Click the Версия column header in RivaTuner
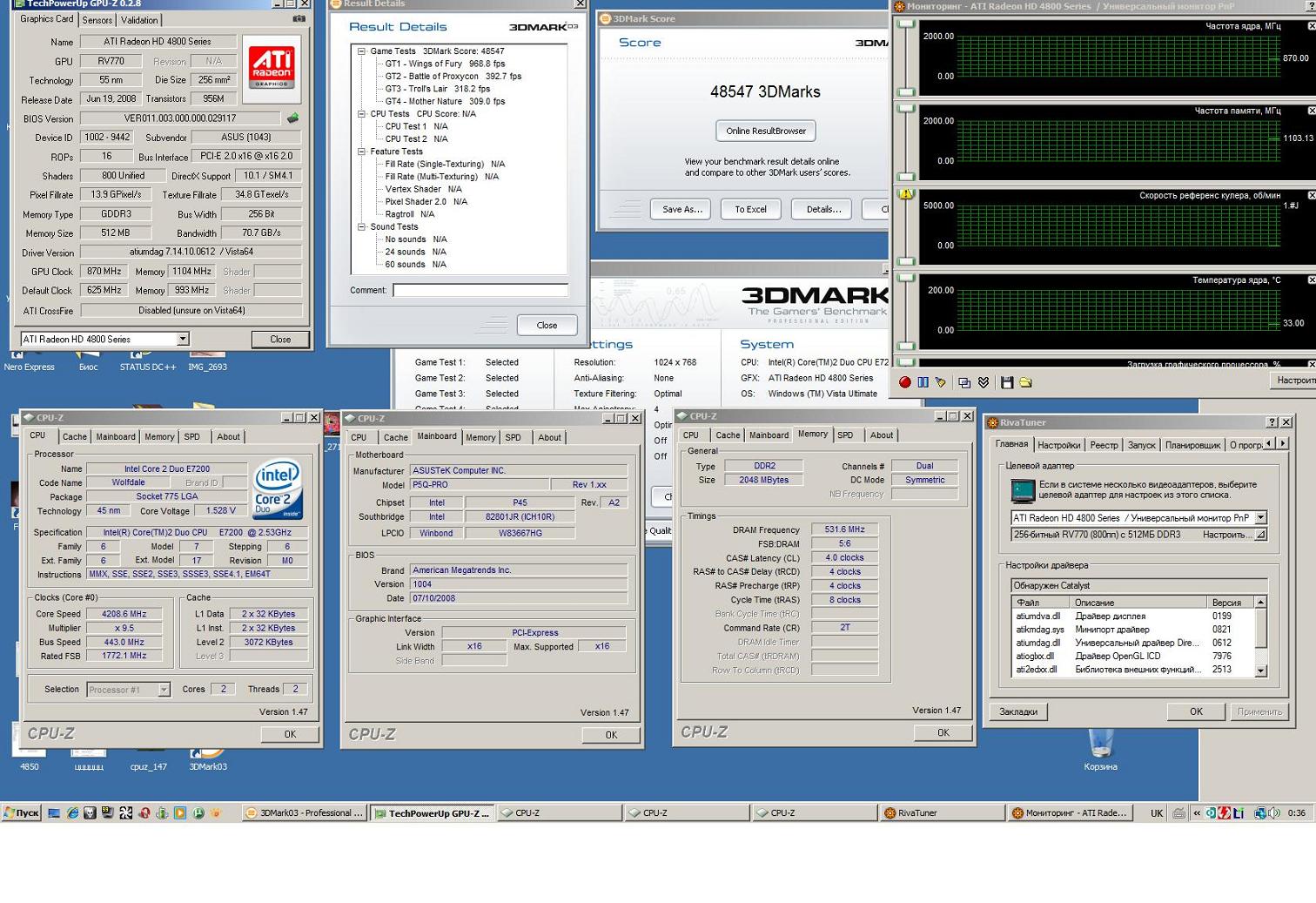The width and height of the screenshot is (1316, 903). click(1231, 603)
